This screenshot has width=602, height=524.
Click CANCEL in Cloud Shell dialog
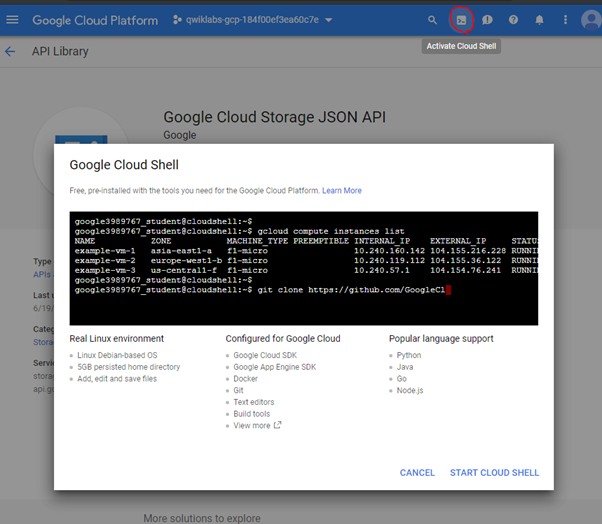(x=417, y=473)
